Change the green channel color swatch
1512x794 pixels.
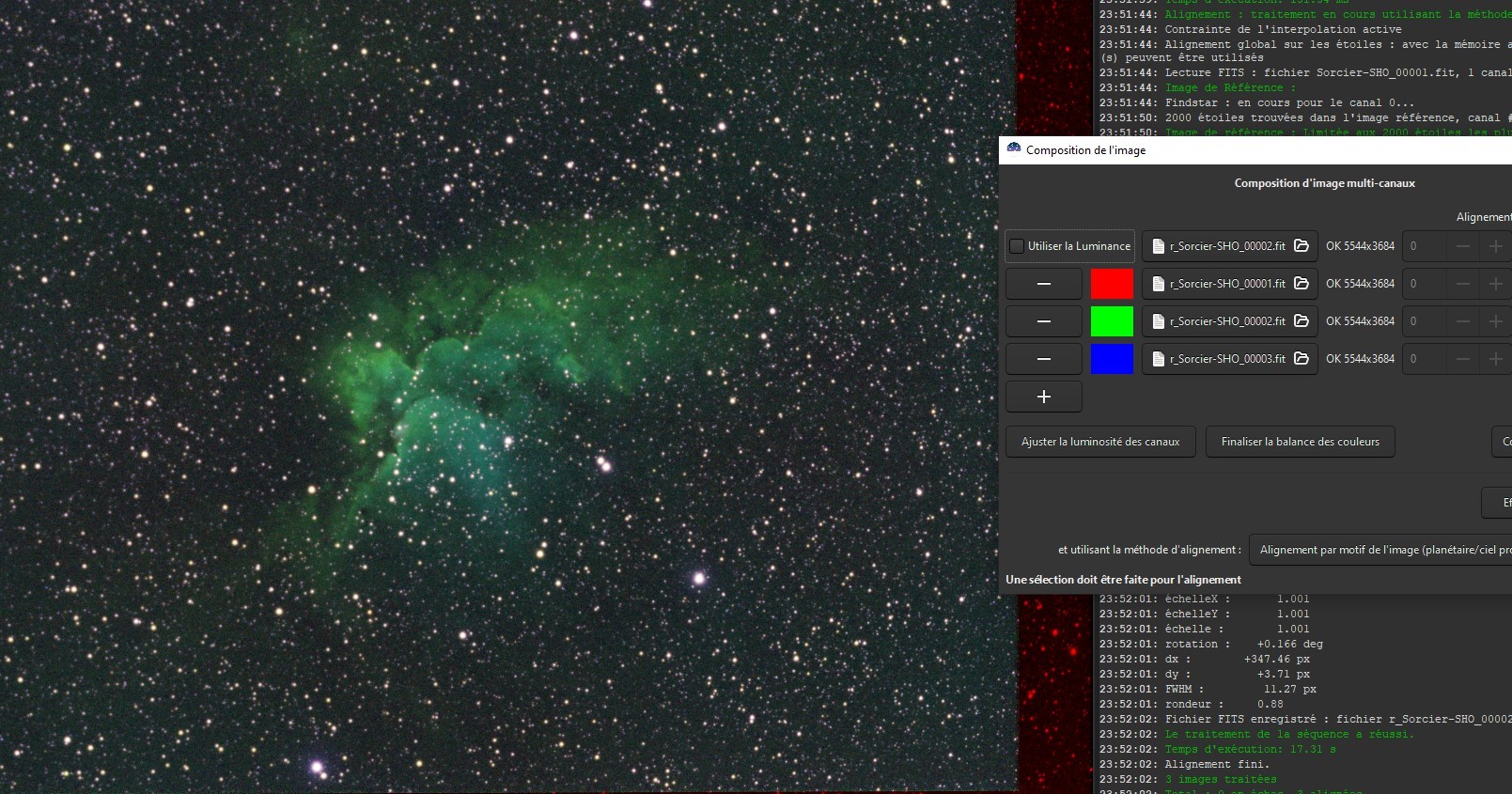pos(1112,321)
